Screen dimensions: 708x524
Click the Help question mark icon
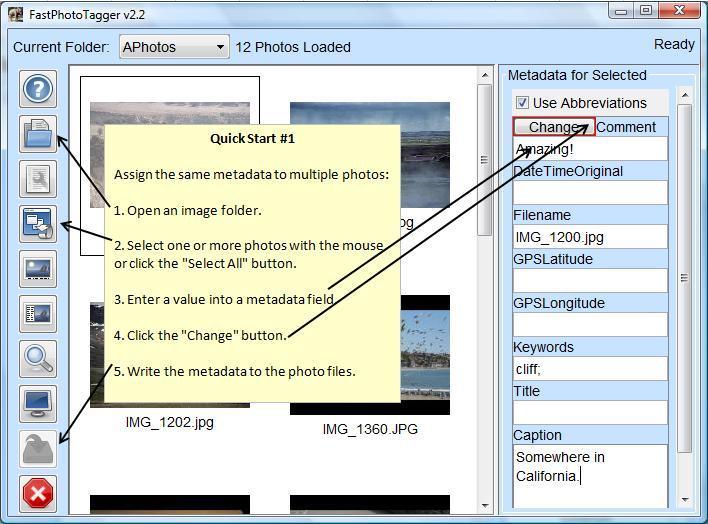pos(38,89)
